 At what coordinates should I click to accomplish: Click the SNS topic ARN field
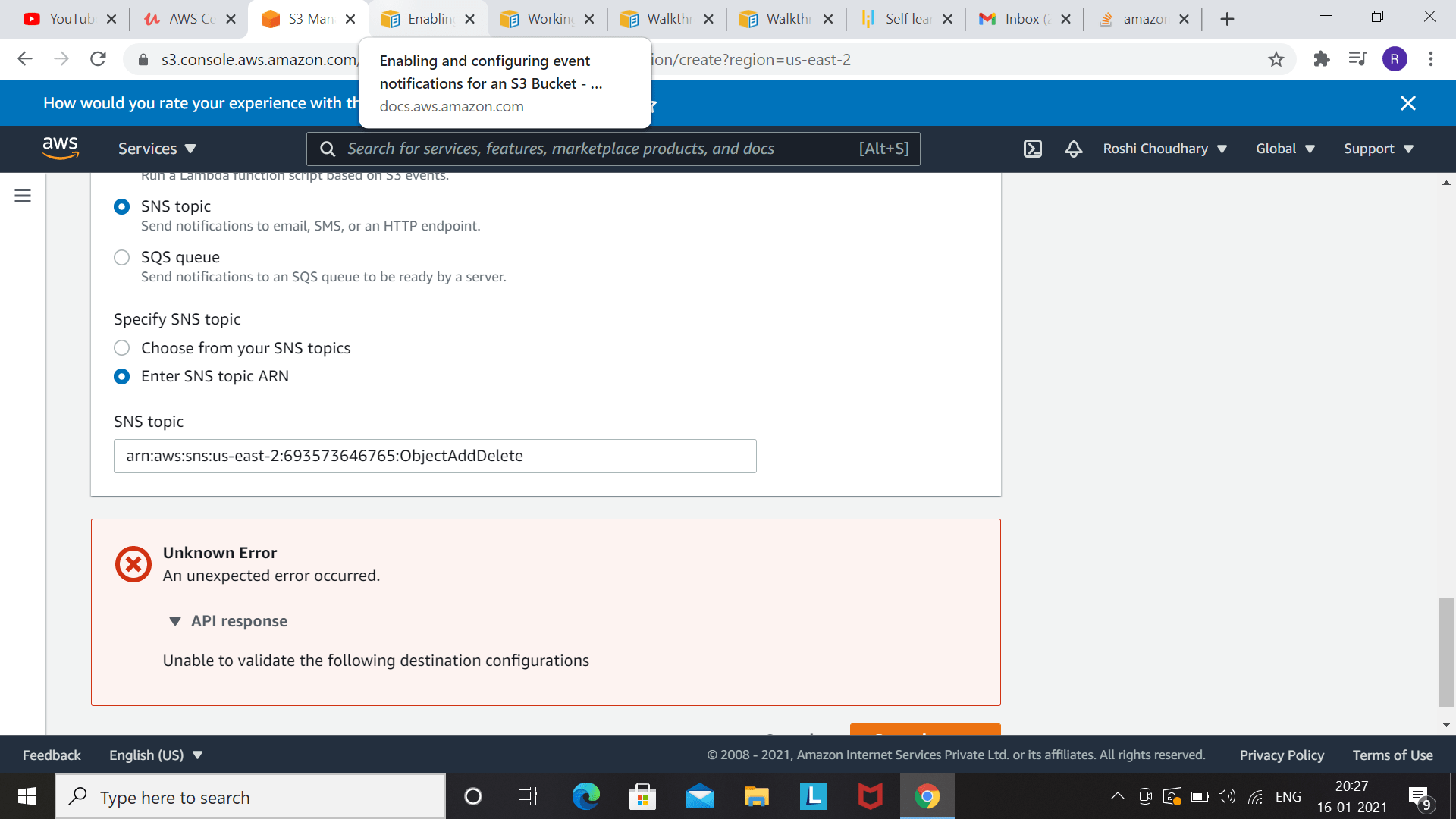[435, 456]
